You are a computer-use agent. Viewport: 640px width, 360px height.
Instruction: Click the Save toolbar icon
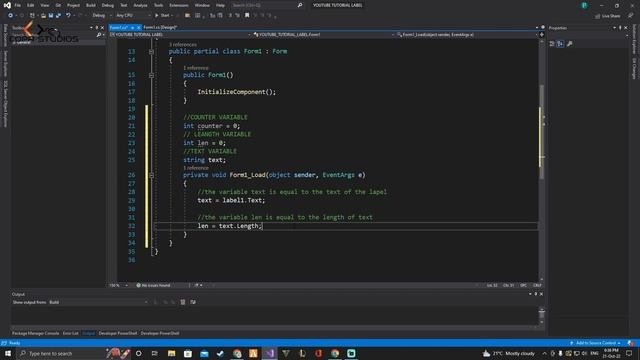point(51,16)
